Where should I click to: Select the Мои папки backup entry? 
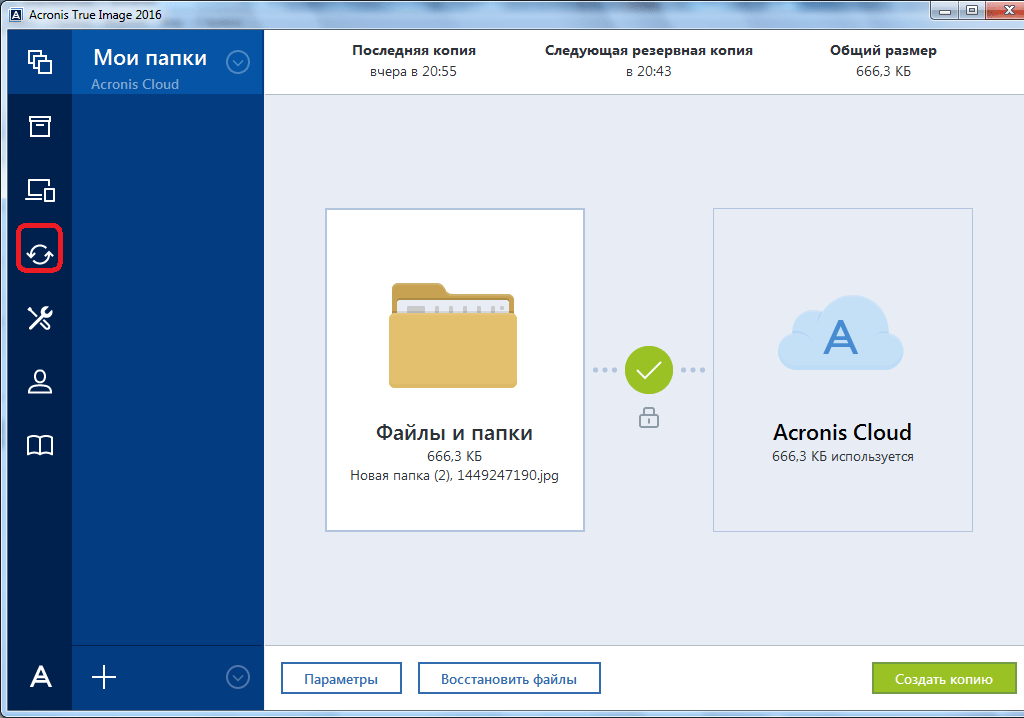tap(150, 68)
